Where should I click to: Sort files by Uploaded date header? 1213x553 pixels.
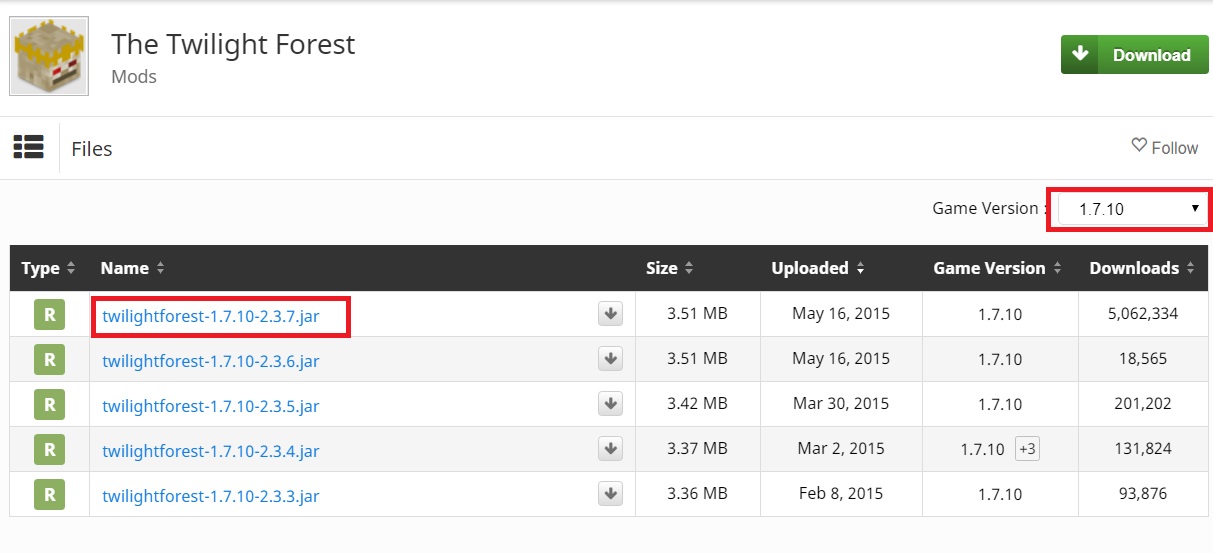coord(818,268)
